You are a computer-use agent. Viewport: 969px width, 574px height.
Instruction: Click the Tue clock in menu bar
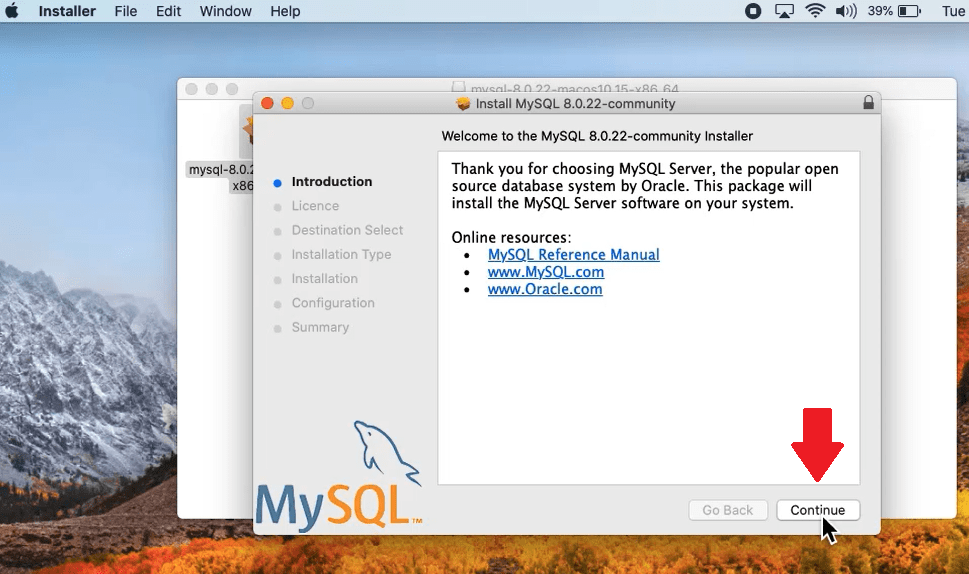(x=954, y=11)
